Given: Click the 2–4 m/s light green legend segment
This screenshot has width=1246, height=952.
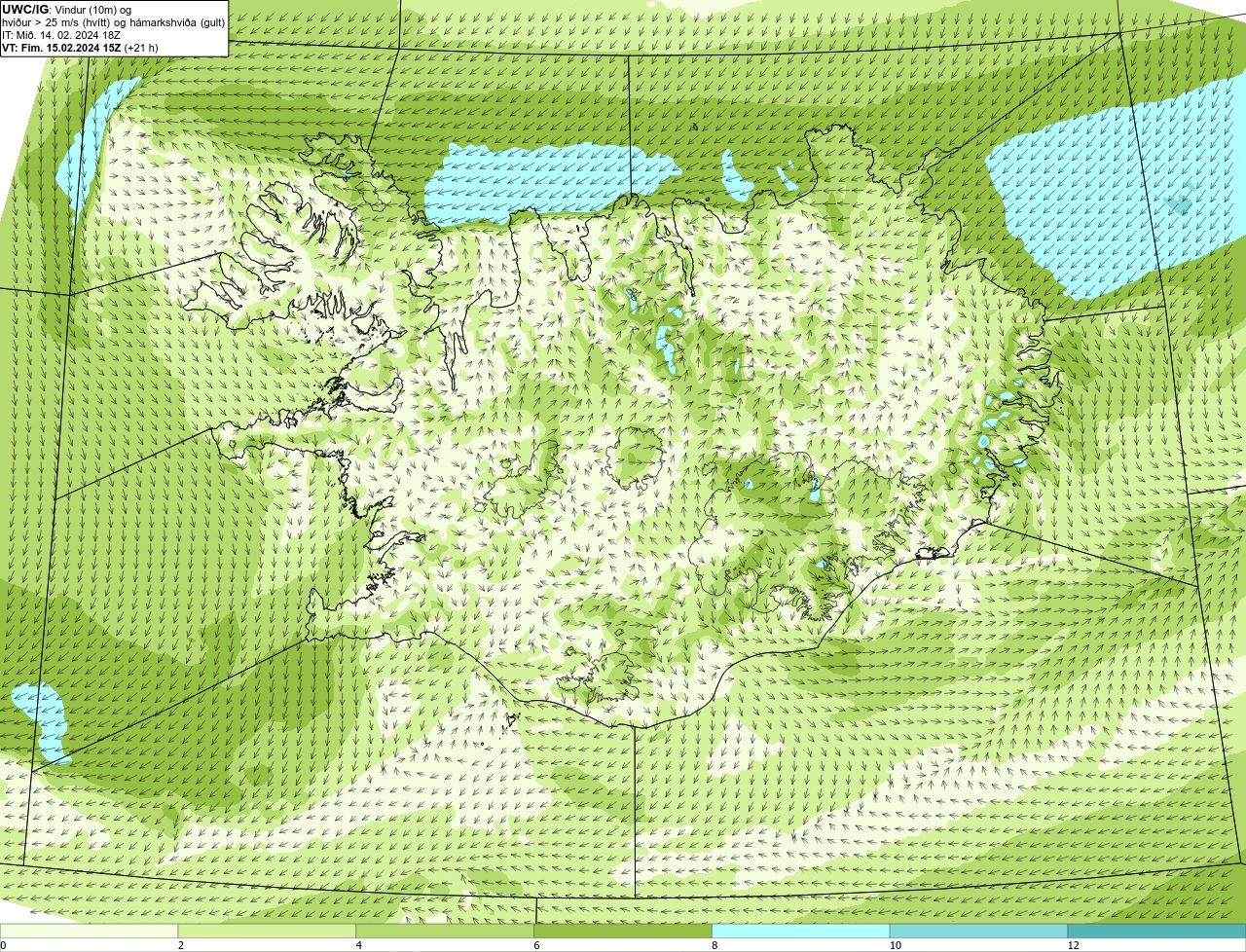Looking at the screenshot, I should click(268, 931).
